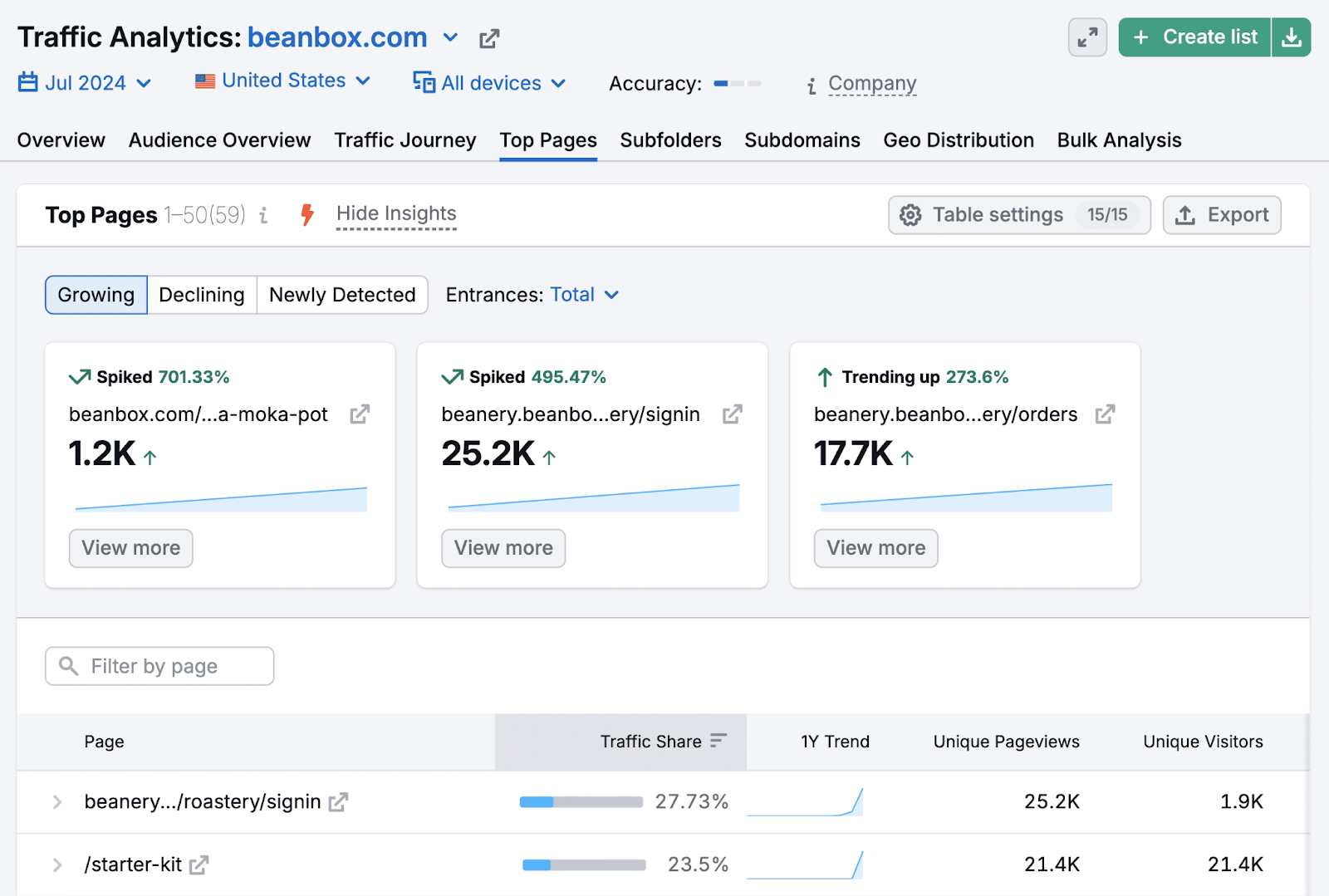The image size is (1329, 896).
Task: Click the magnifier icon in Filter by page
Action: point(69,666)
